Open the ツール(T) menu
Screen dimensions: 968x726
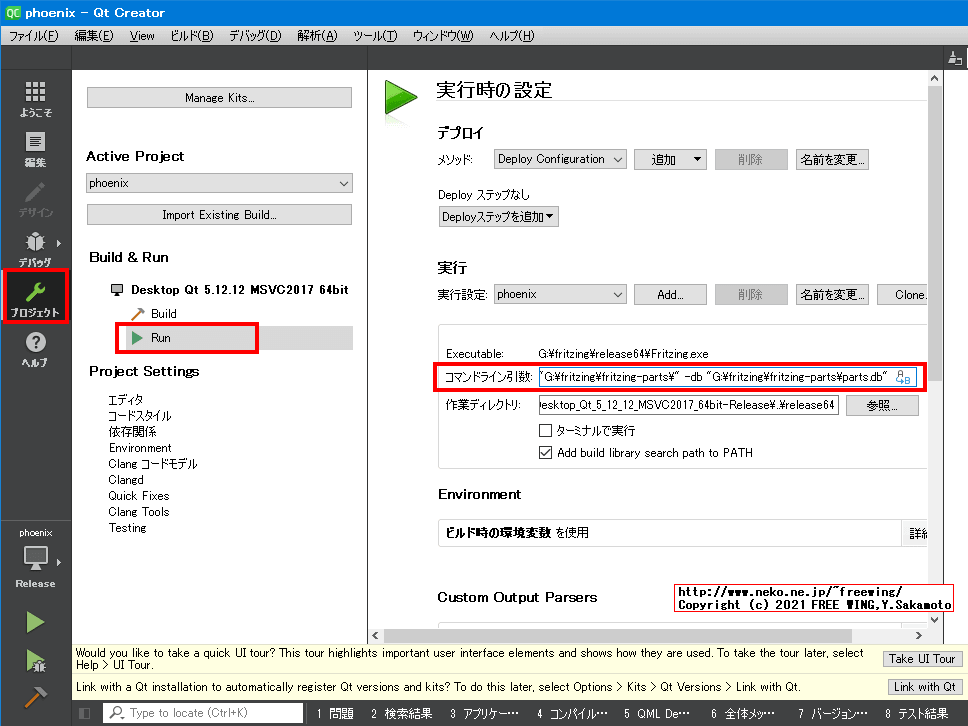pos(375,36)
